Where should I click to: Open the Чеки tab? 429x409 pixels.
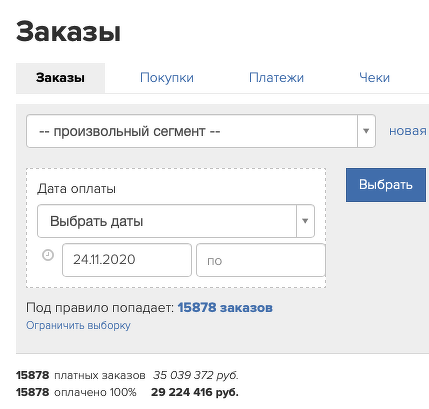pos(374,78)
